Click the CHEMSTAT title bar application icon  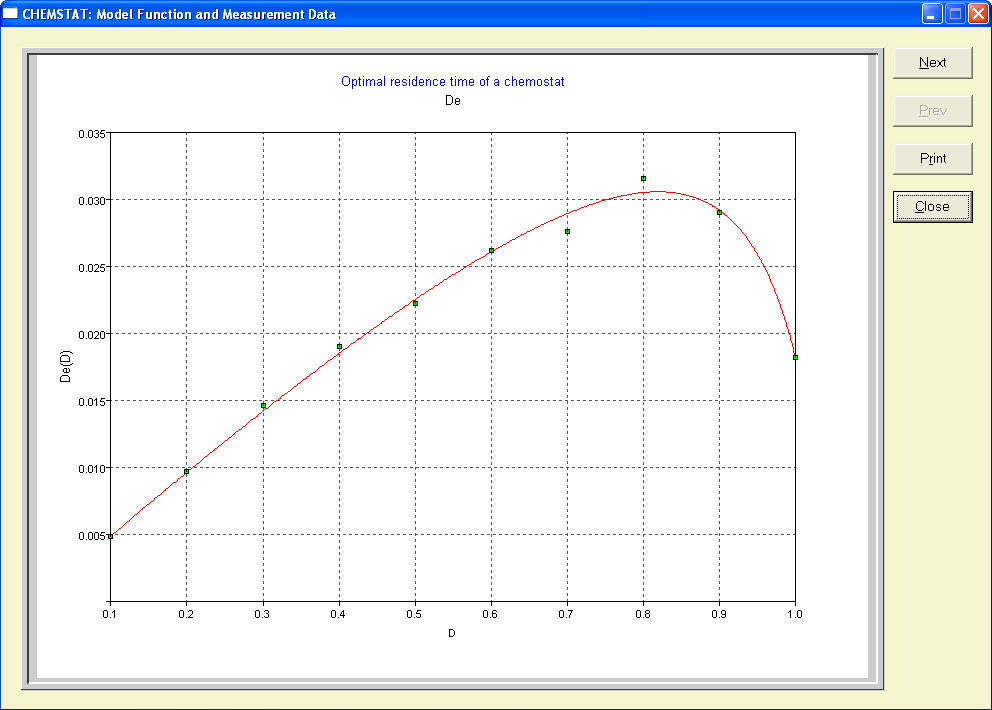click(x=11, y=14)
